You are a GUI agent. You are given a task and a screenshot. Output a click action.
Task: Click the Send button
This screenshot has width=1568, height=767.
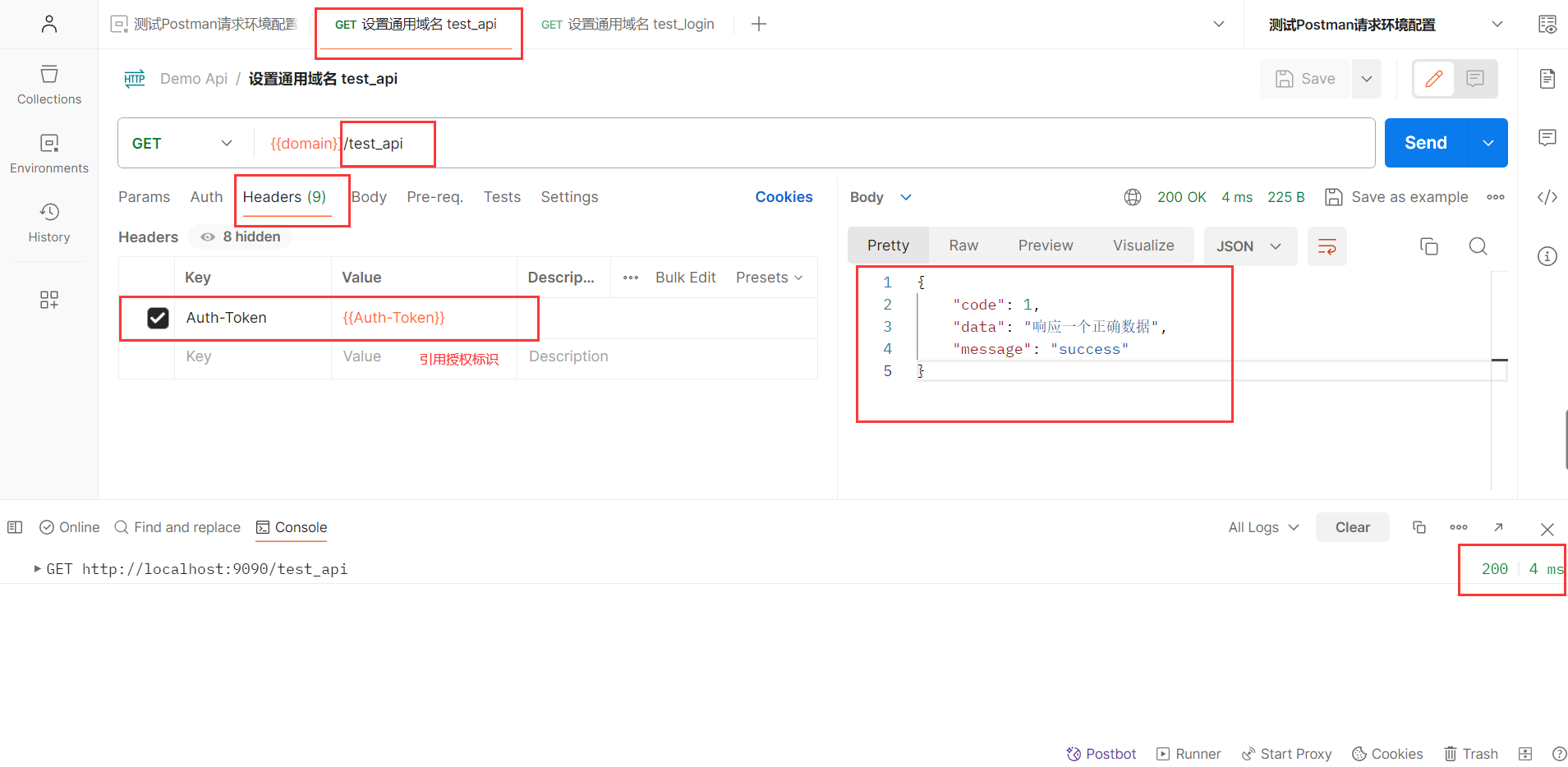pos(1425,143)
